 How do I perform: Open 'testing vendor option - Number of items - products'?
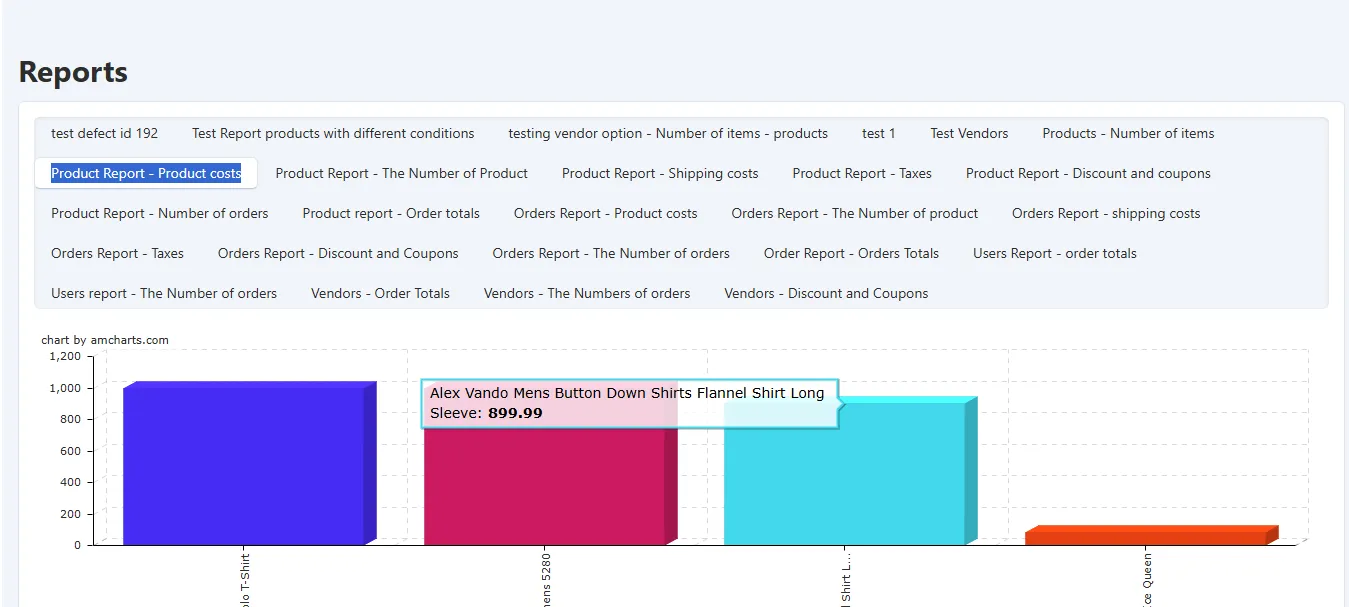click(668, 133)
